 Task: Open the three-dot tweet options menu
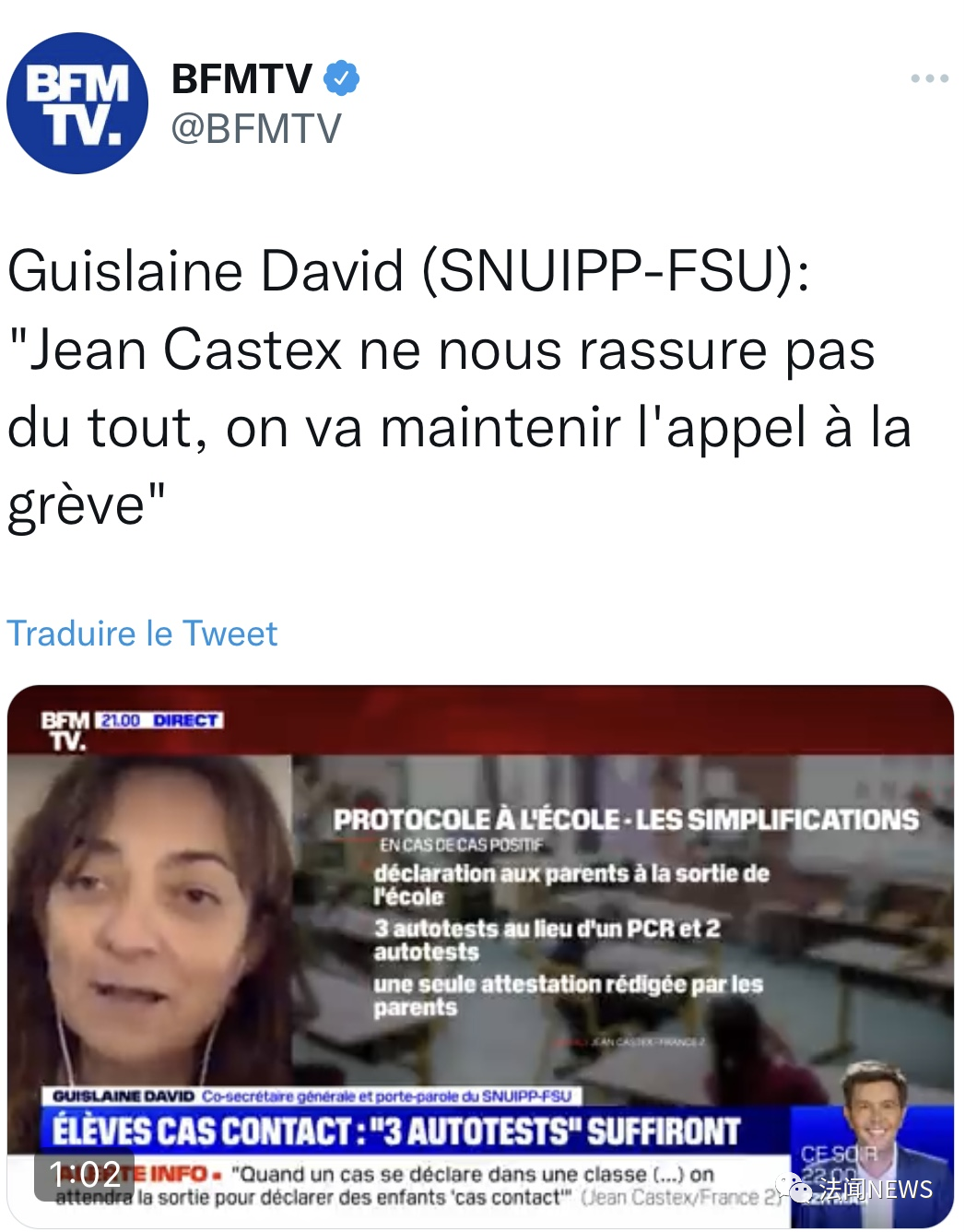[x=929, y=78]
